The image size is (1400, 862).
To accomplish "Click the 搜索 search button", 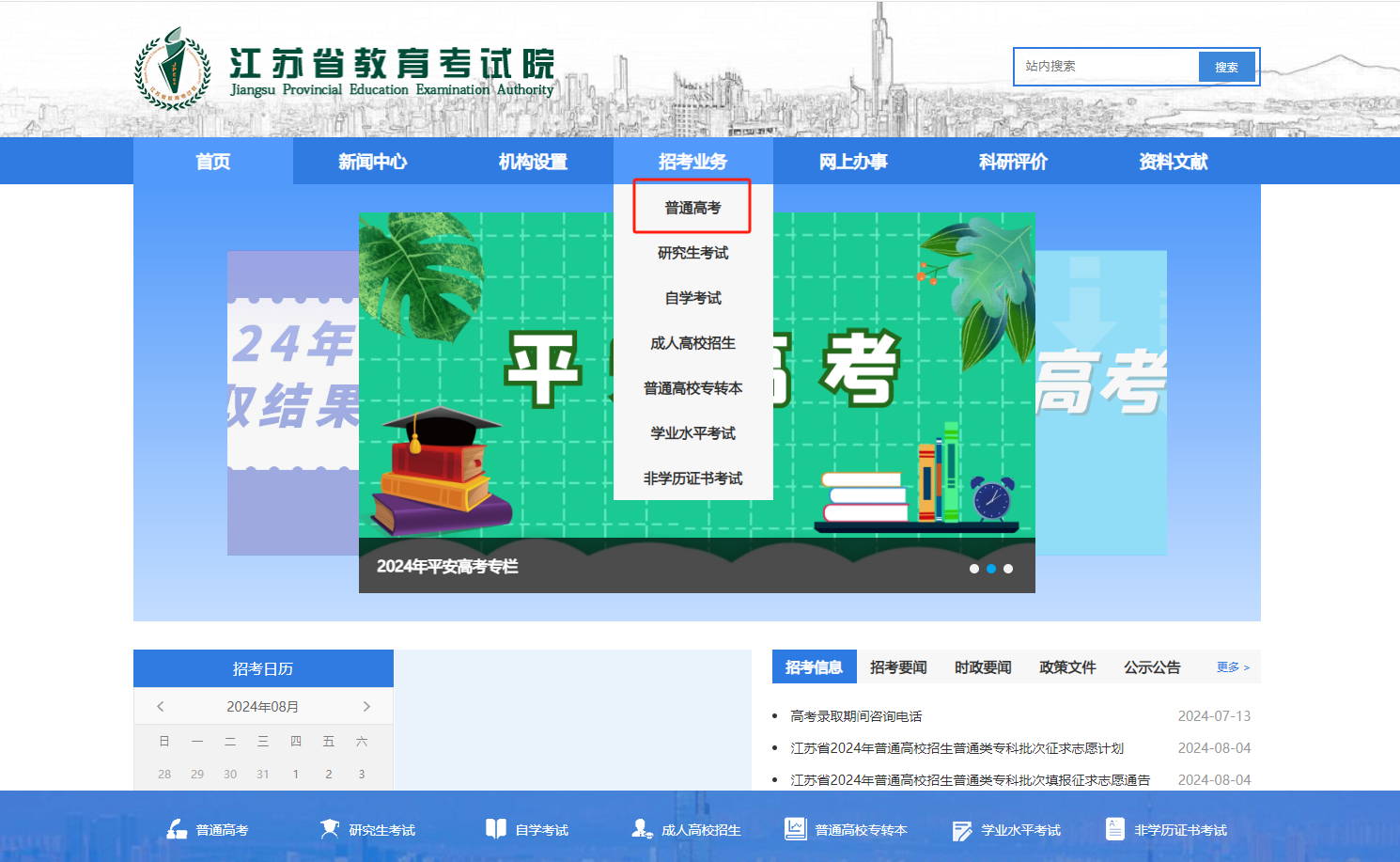I will click(1226, 67).
